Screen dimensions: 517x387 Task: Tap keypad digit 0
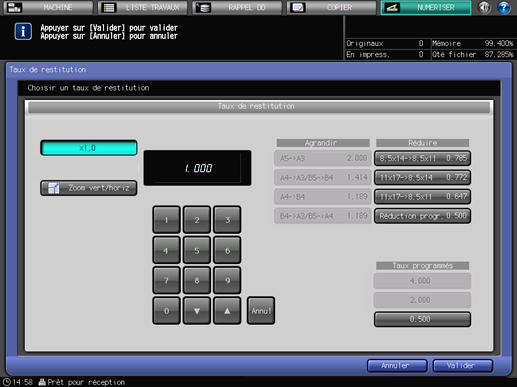click(166, 311)
